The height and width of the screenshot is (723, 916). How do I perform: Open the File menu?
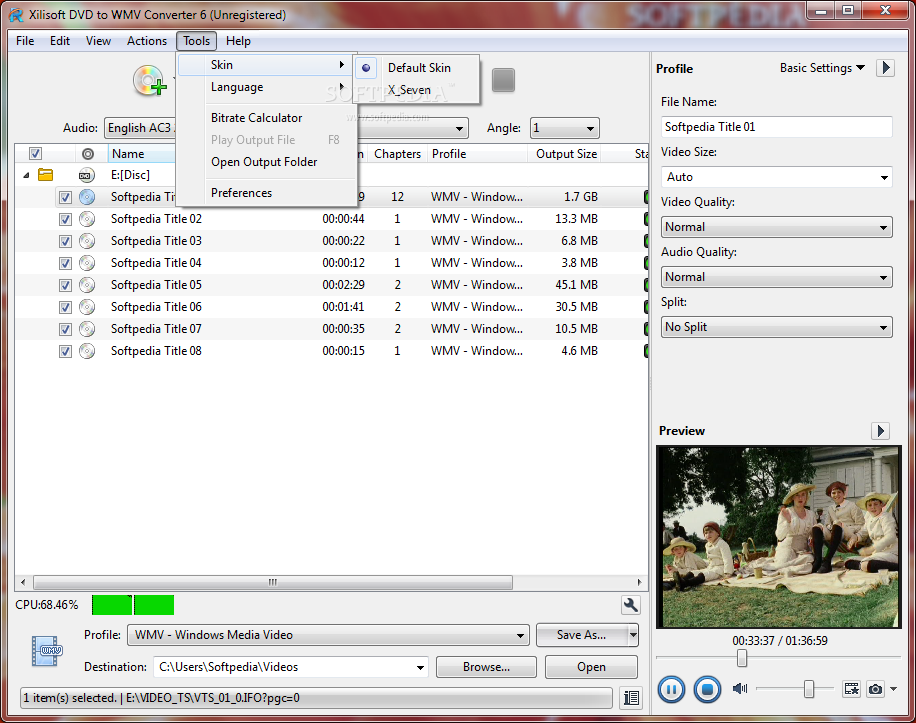25,41
